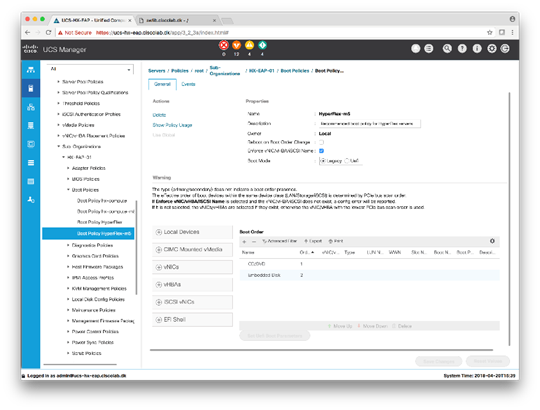Image resolution: width=540 pixels, height=410 pixels.
Task: Select Local Disk Config Policies tree item
Action: point(98,299)
